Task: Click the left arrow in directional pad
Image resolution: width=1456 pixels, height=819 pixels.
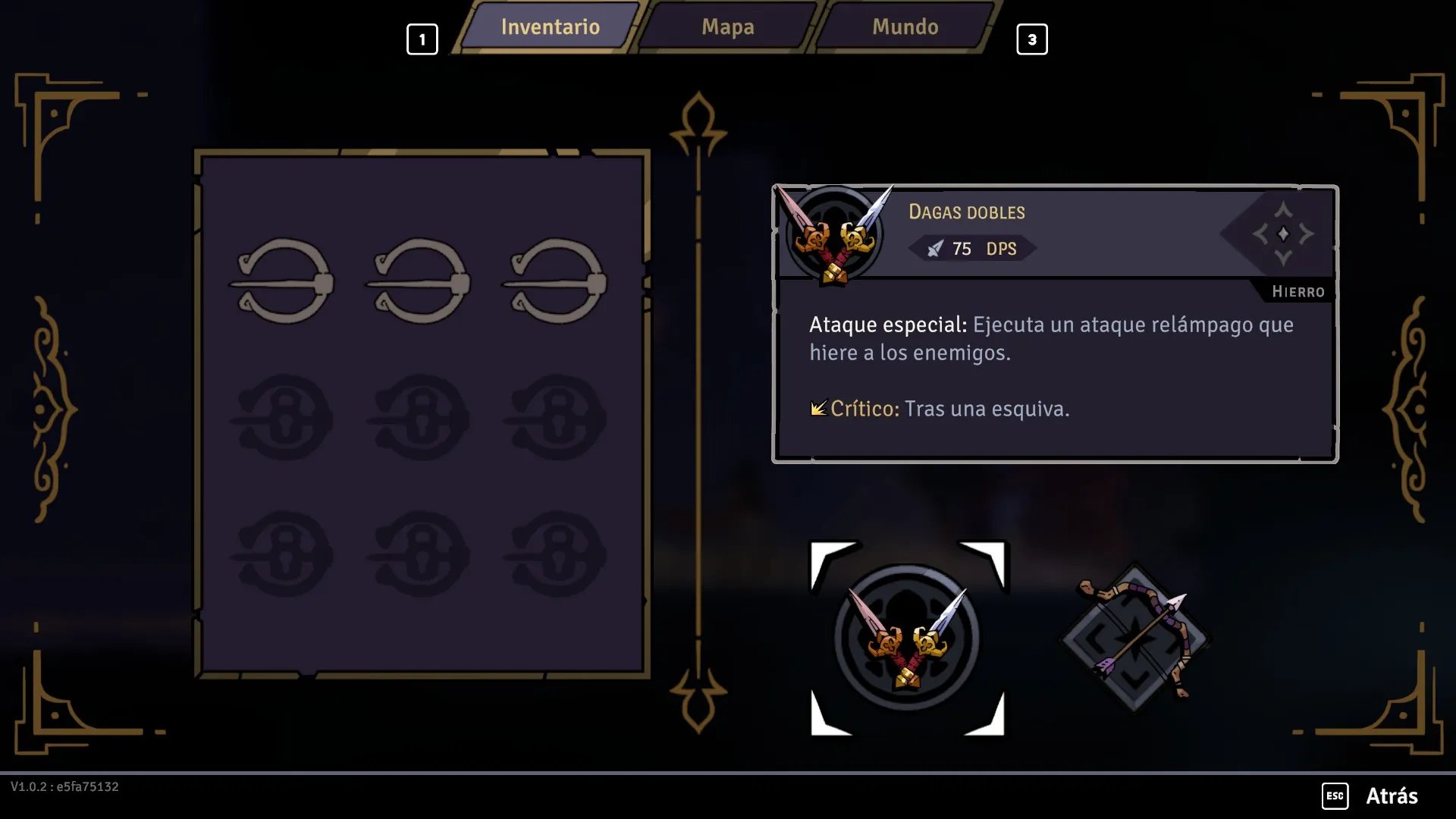Action: coord(1260,234)
